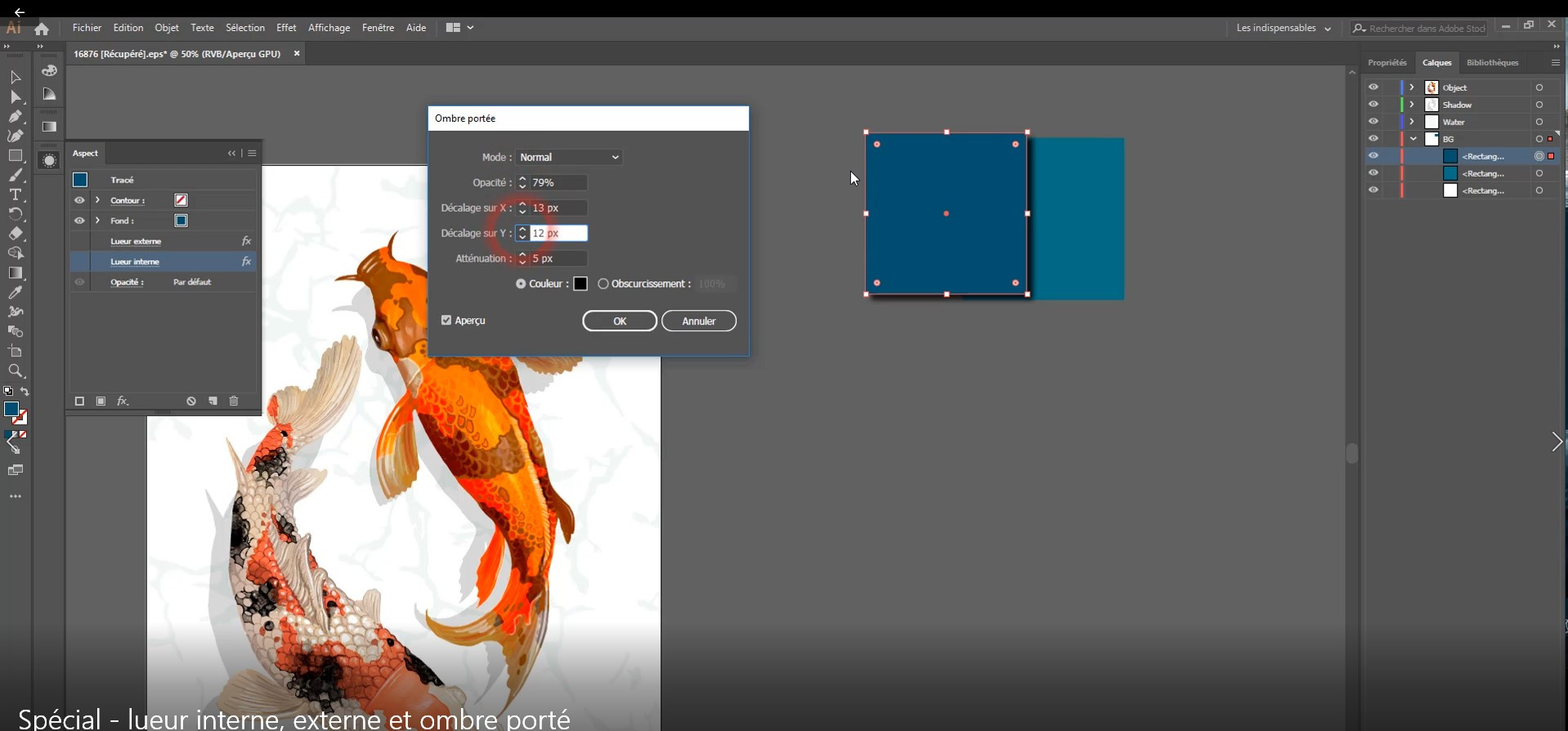1568x731 pixels.
Task: Select the Rectangle tool
Action: coord(16,155)
